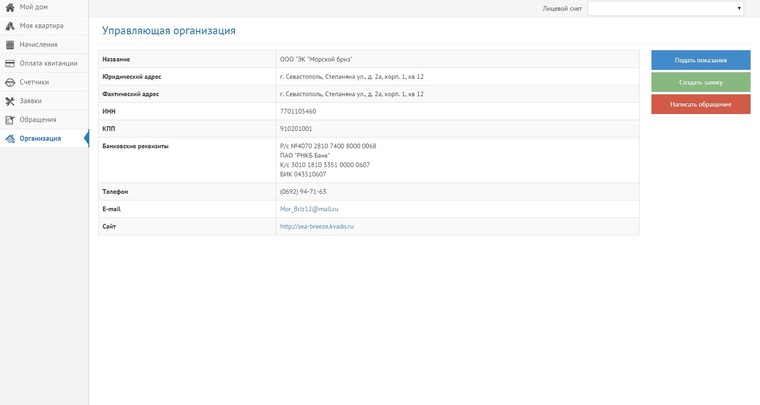Click the card icon beside Оплата квитанции
Viewport: 760px width, 405px height.
point(10,63)
